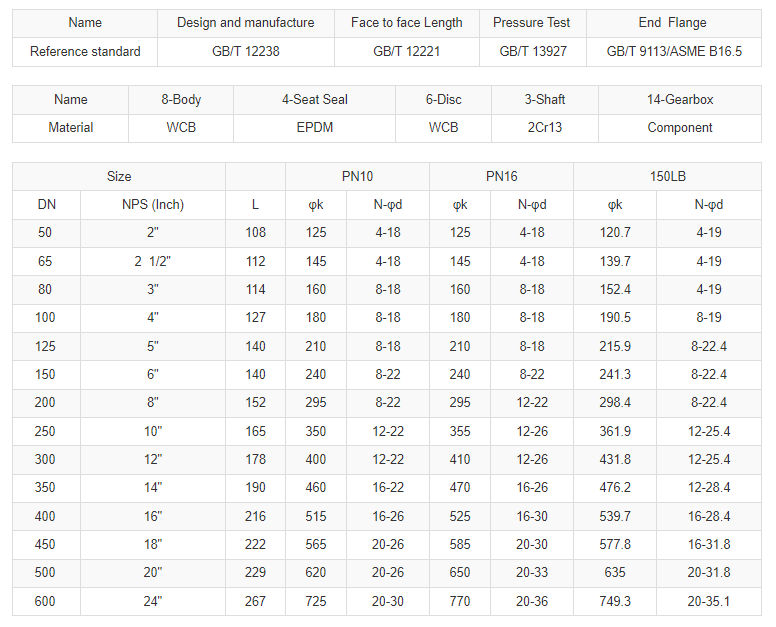Screen dimensions: 776x627
Task: Select the PN10 column group header
Action: (x=357, y=177)
